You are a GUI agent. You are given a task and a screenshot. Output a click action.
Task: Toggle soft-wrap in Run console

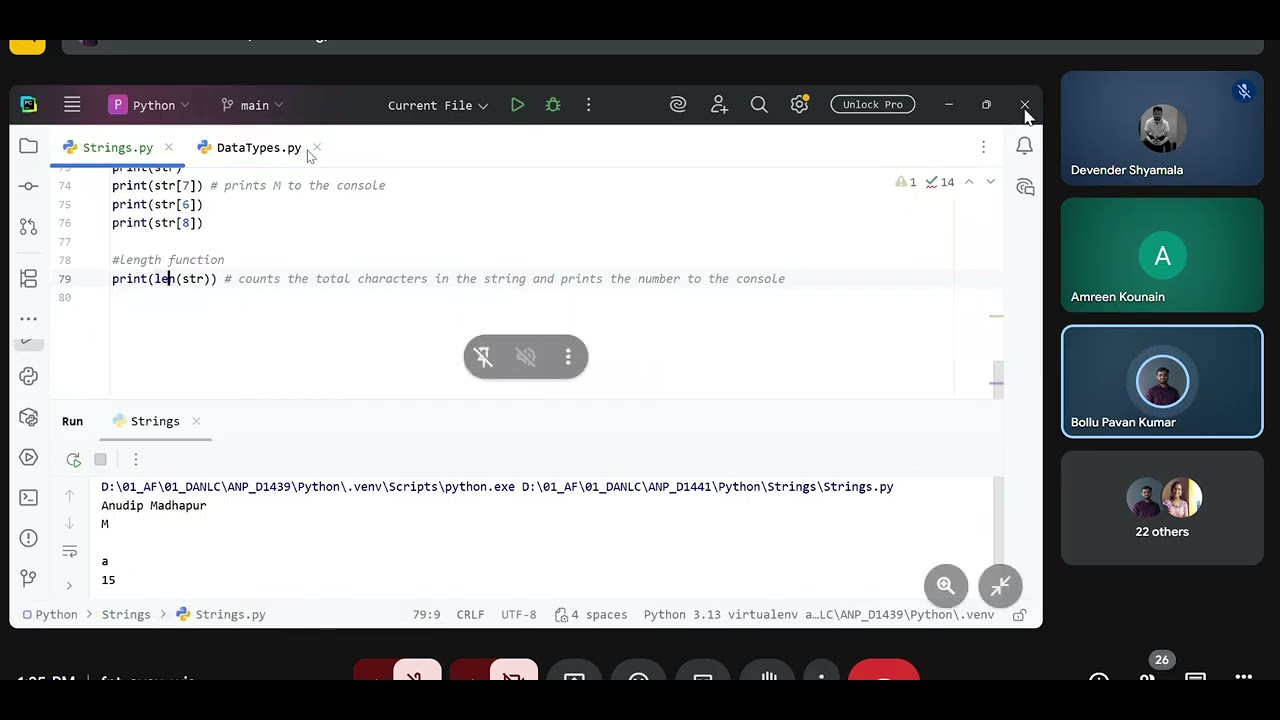tap(69, 551)
